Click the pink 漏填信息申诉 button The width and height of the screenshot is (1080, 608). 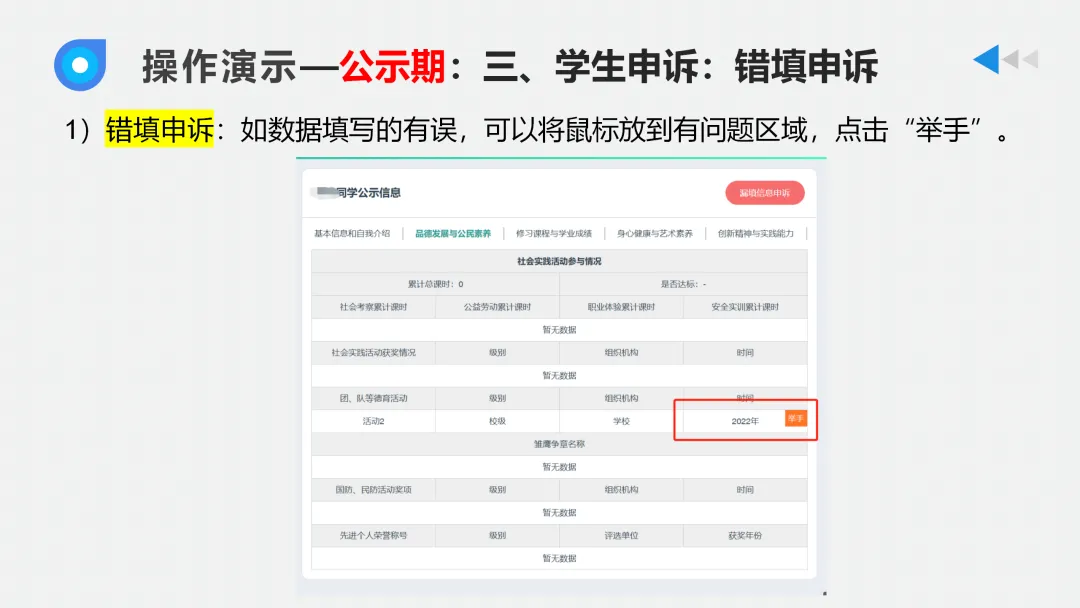click(x=763, y=192)
